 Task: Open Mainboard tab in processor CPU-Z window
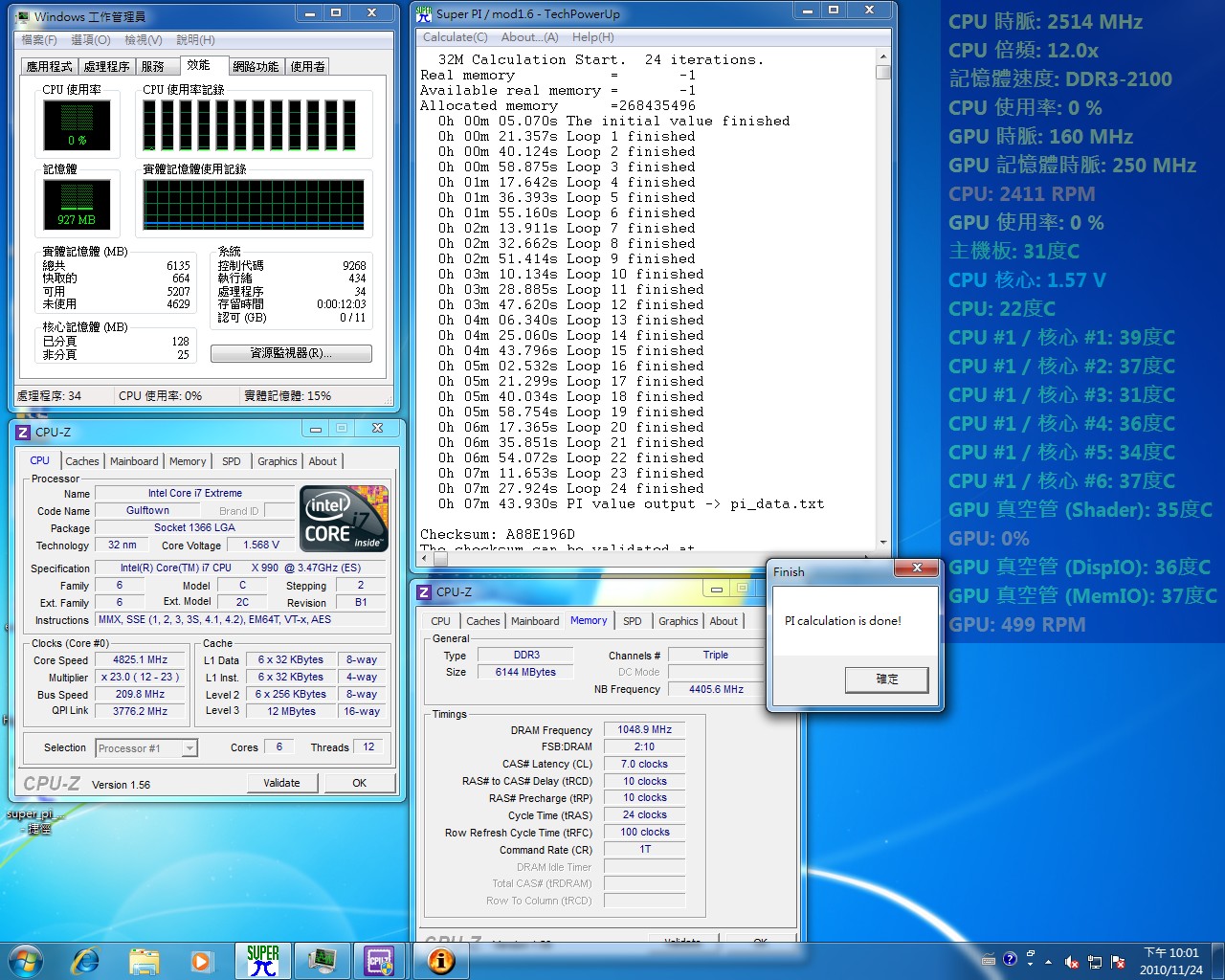(134, 461)
